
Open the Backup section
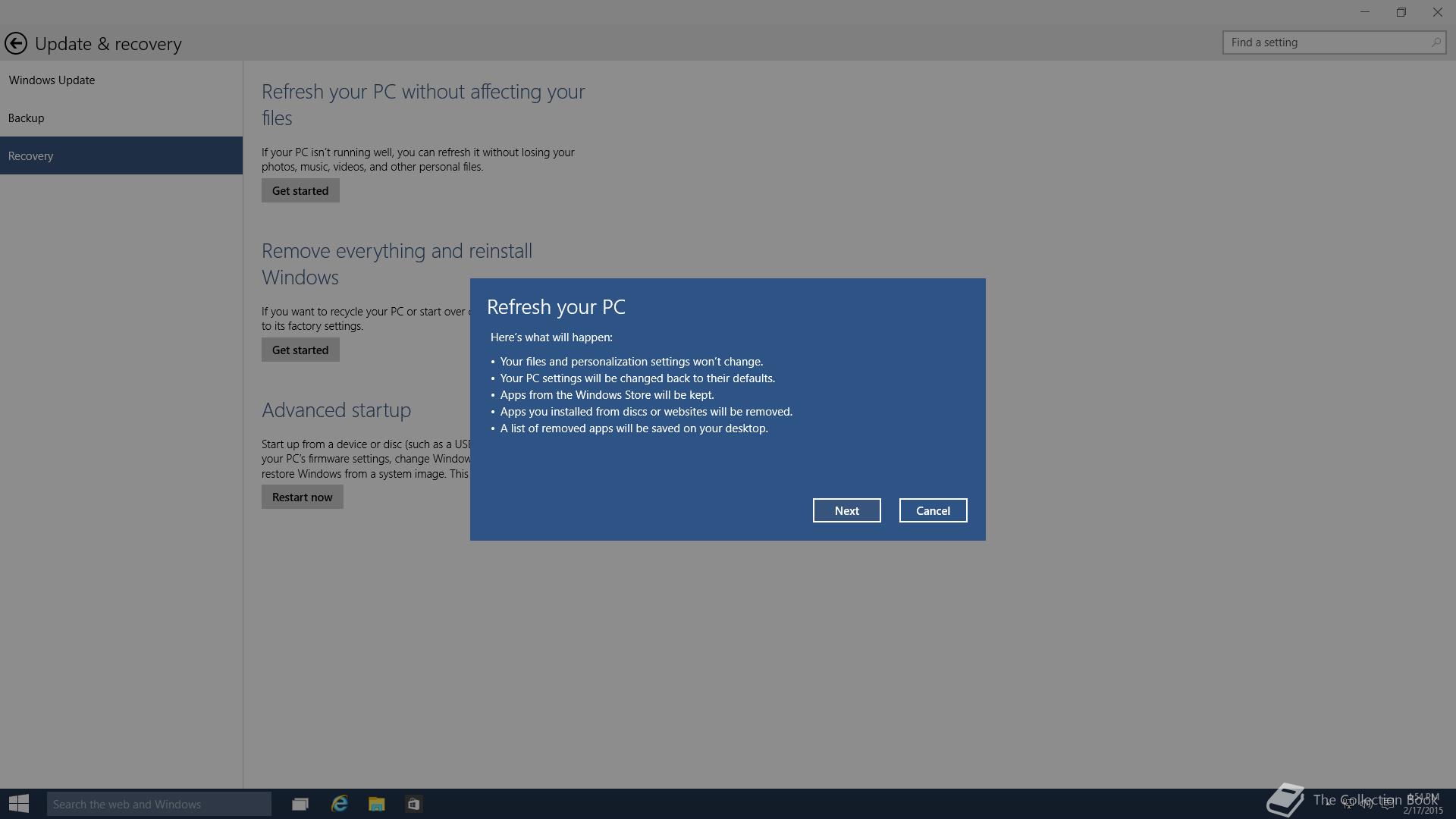(121, 118)
